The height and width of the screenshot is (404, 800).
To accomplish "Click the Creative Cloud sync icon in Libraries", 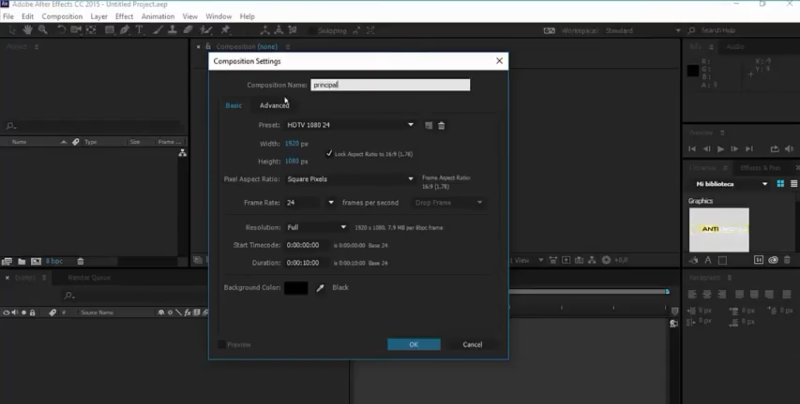I will pos(773,260).
